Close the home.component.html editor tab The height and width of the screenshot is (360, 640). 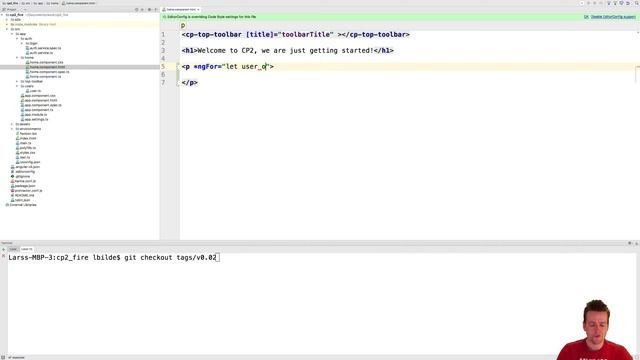click(198, 9)
